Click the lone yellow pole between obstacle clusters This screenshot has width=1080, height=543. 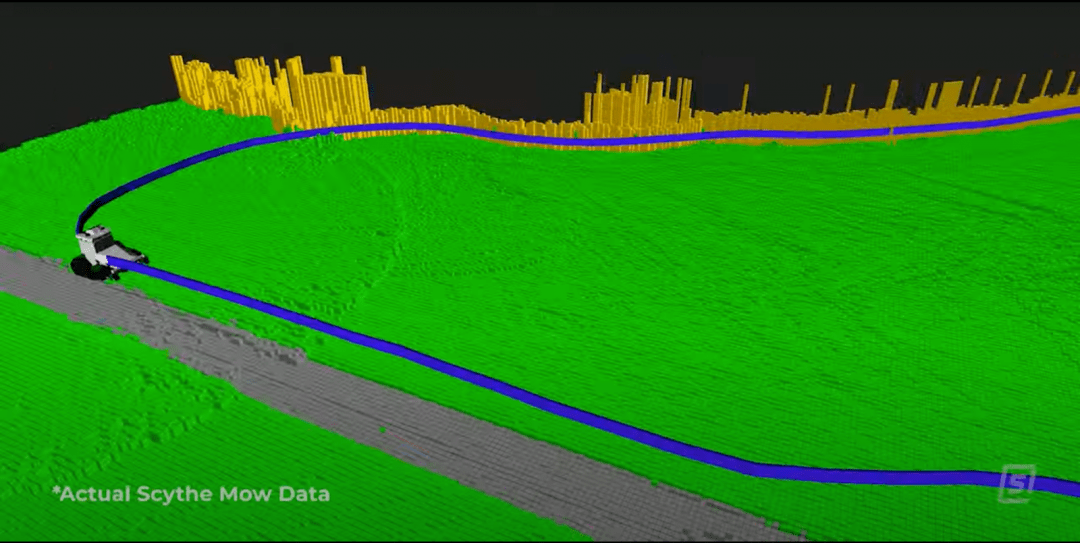[x=745, y=100]
